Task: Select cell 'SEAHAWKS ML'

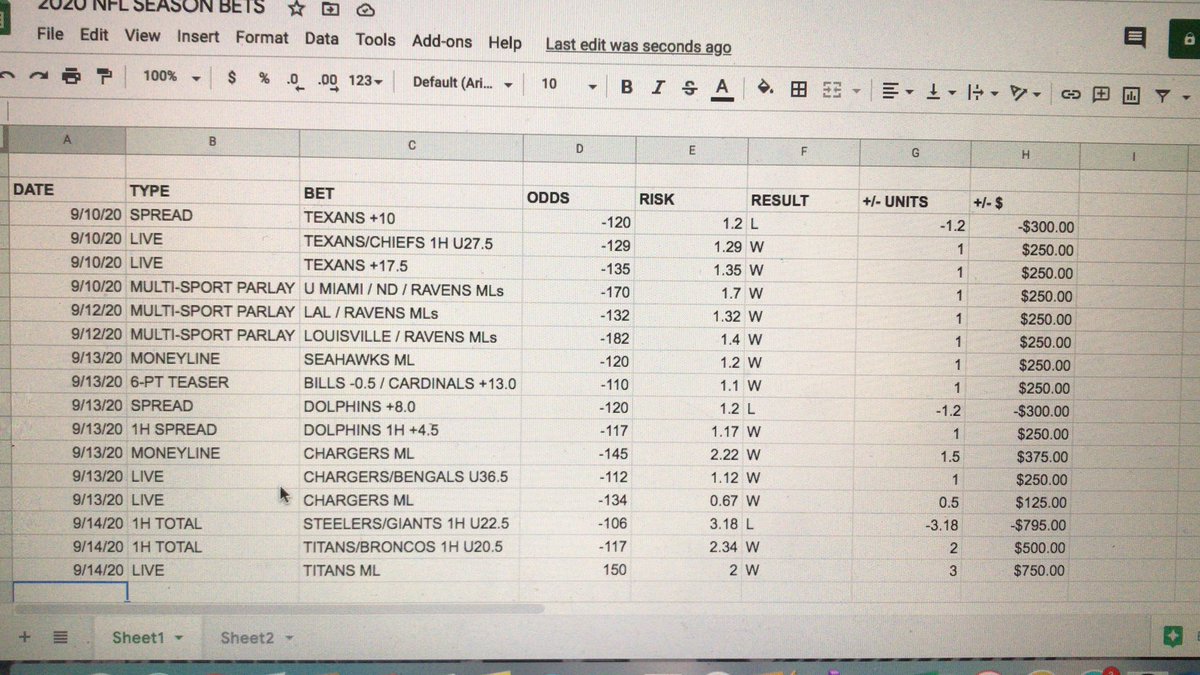Action: pyautogui.click(x=411, y=358)
